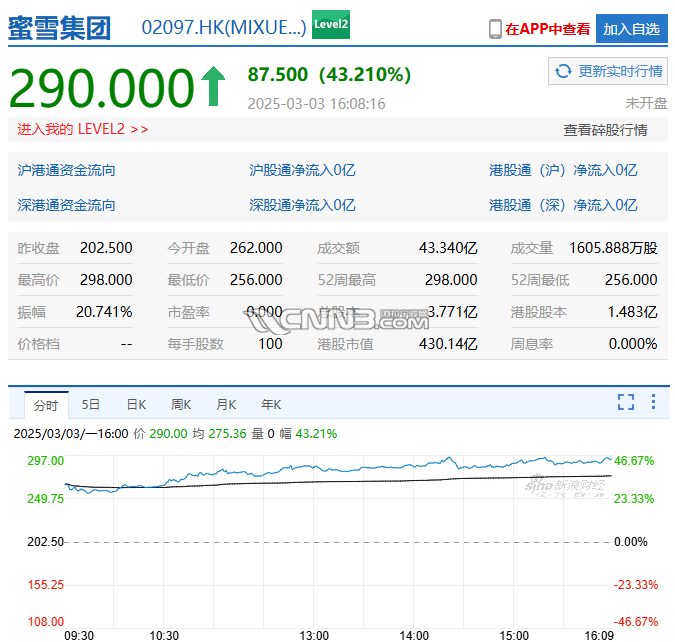
Task: Click 52周最低 value 256.000
Action: coord(631,280)
